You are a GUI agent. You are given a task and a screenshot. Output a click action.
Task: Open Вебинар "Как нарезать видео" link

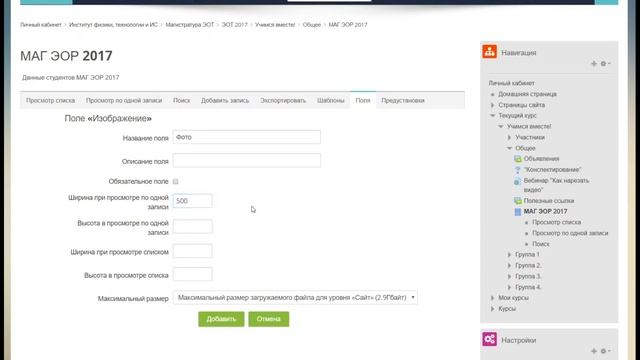[x=556, y=185]
